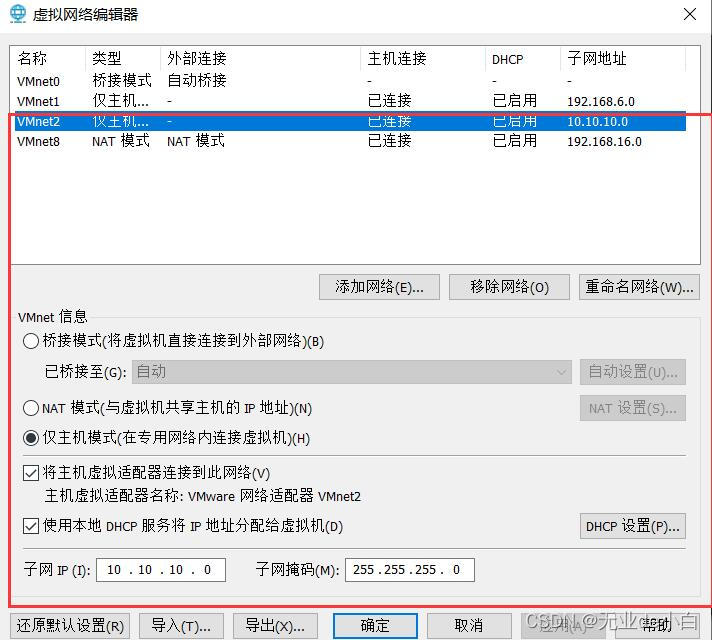Viewport: 712px width, 640px height.
Task: Click 取消 button
Action: coord(469,626)
